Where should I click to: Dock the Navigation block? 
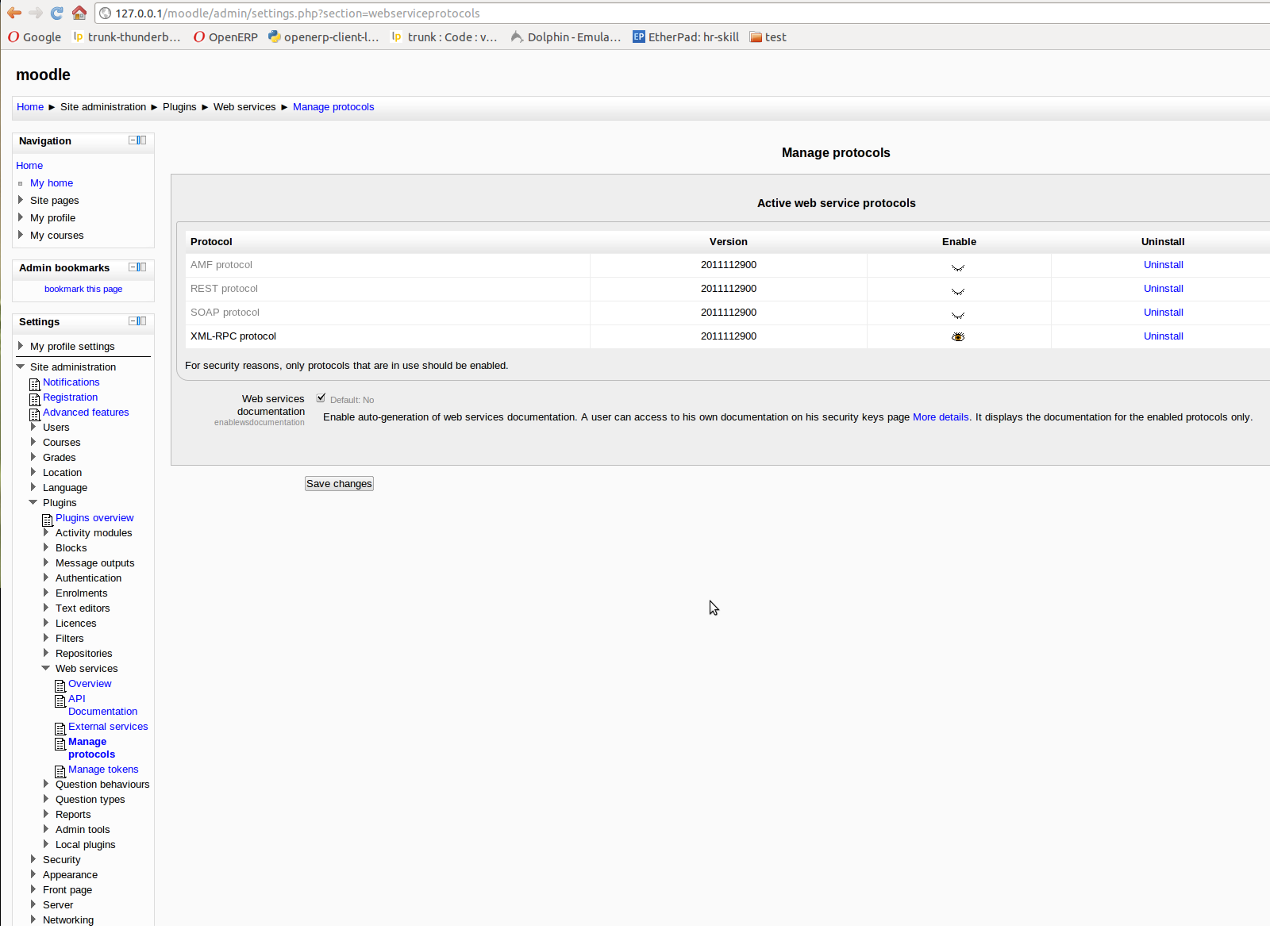[x=142, y=140]
